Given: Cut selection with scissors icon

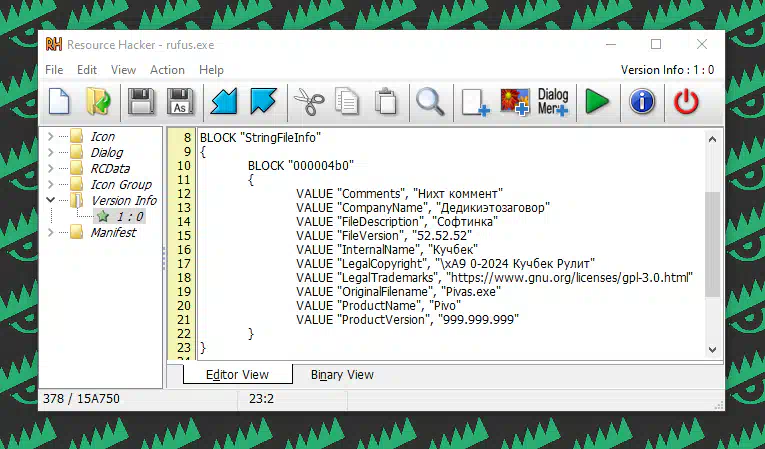Looking at the screenshot, I should (x=309, y=102).
